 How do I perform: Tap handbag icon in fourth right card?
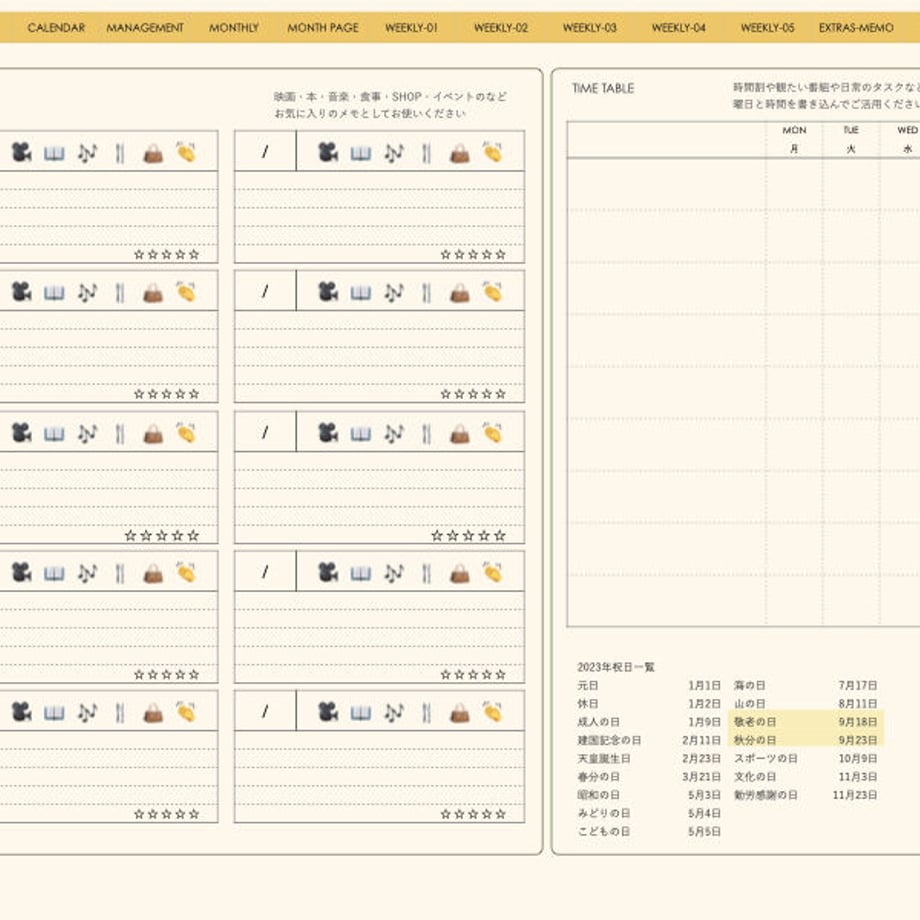pyautogui.click(x=460, y=573)
